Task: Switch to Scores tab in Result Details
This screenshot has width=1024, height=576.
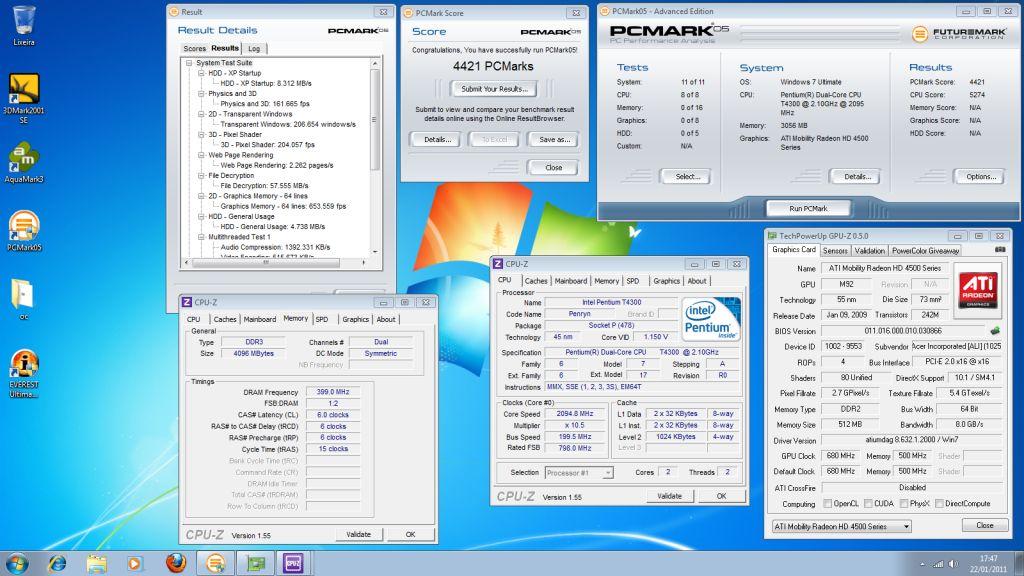Action: point(194,48)
